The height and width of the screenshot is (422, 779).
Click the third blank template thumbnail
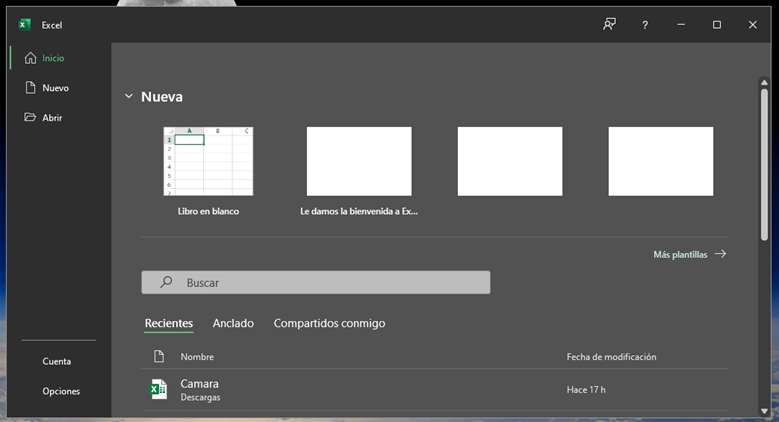pos(510,161)
